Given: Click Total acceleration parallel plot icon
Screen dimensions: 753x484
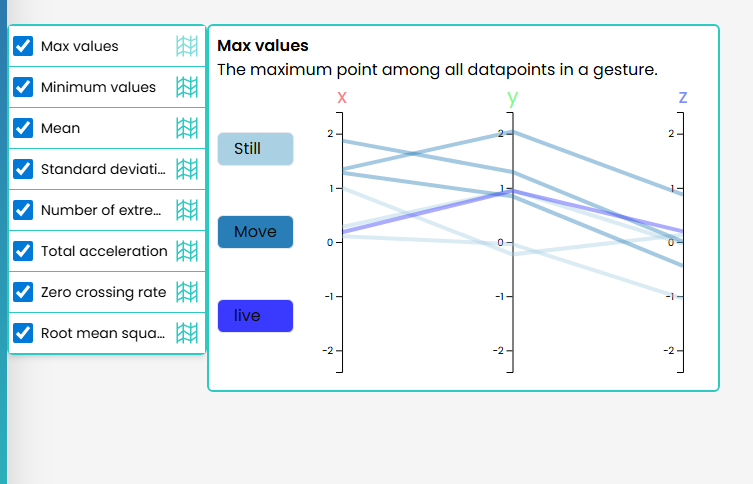Looking at the screenshot, I should point(186,251).
